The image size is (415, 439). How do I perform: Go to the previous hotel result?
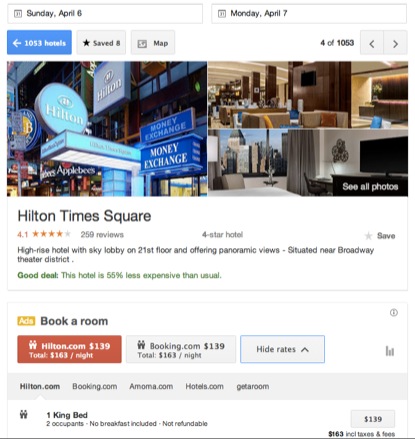[372, 43]
